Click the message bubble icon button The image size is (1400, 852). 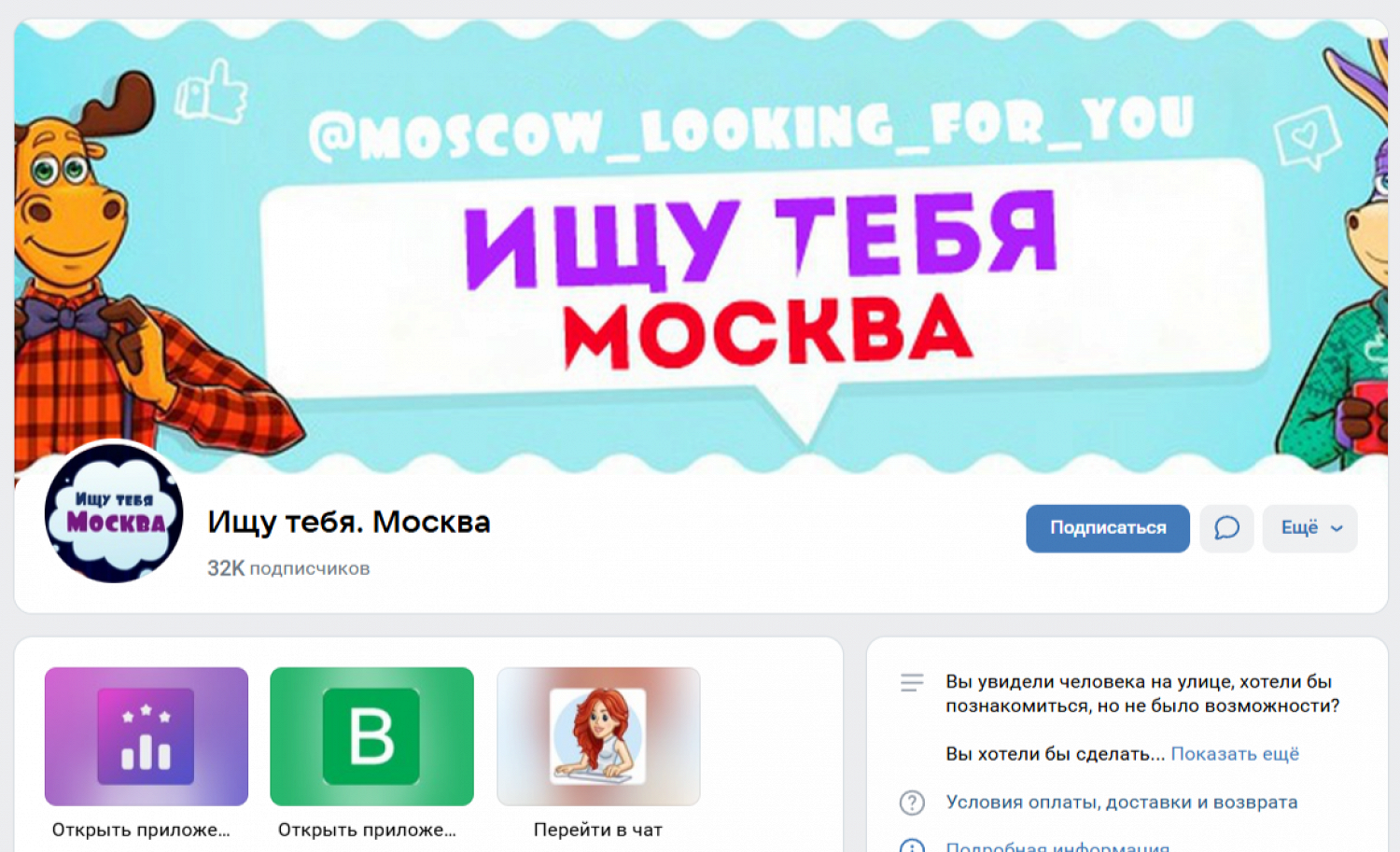pyautogui.click(x=1226, y=528)
